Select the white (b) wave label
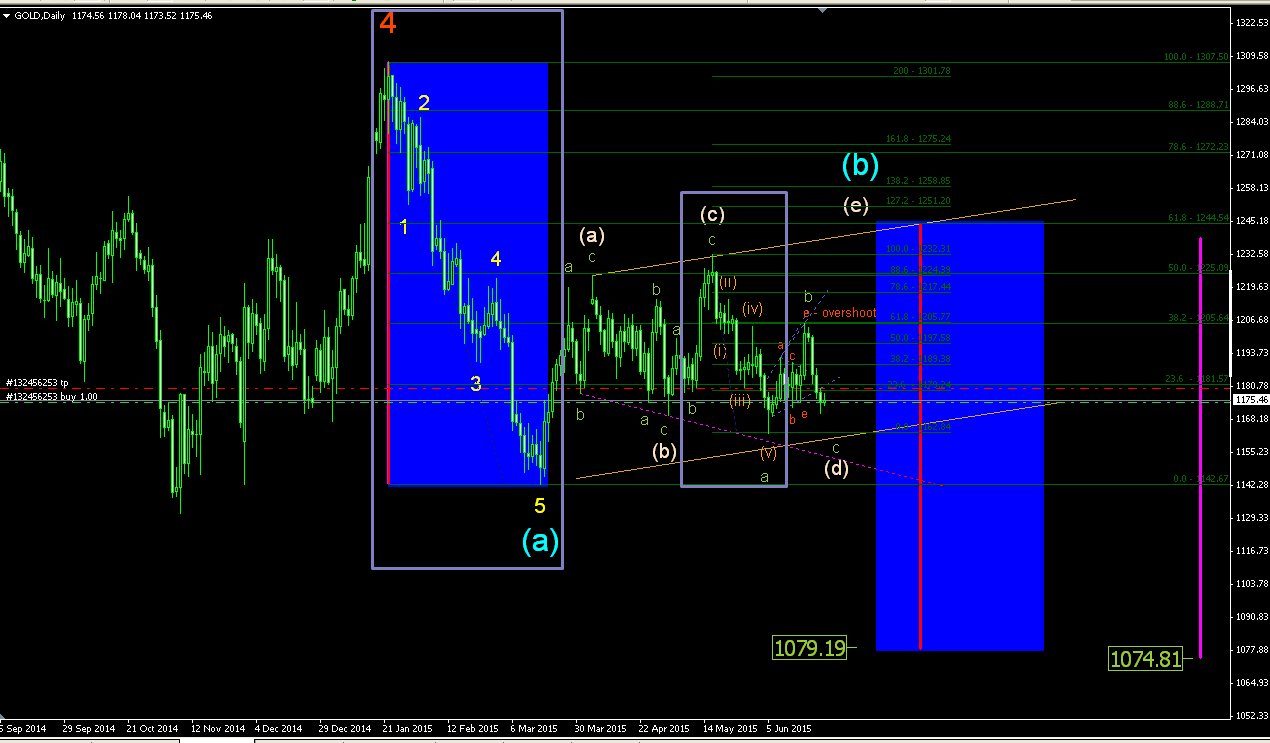 665,451
